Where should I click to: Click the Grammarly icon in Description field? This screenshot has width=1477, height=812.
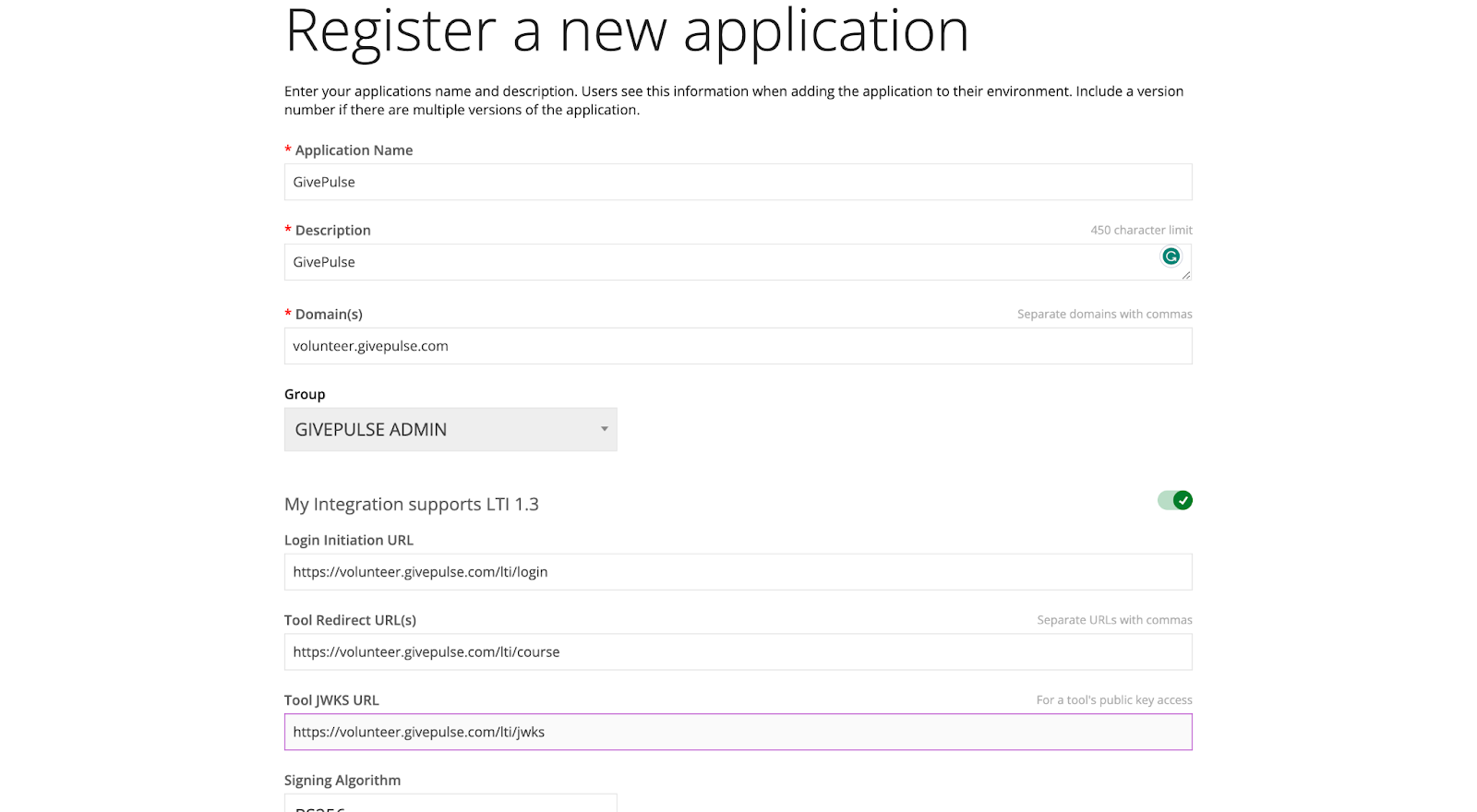click(1171, 257)
